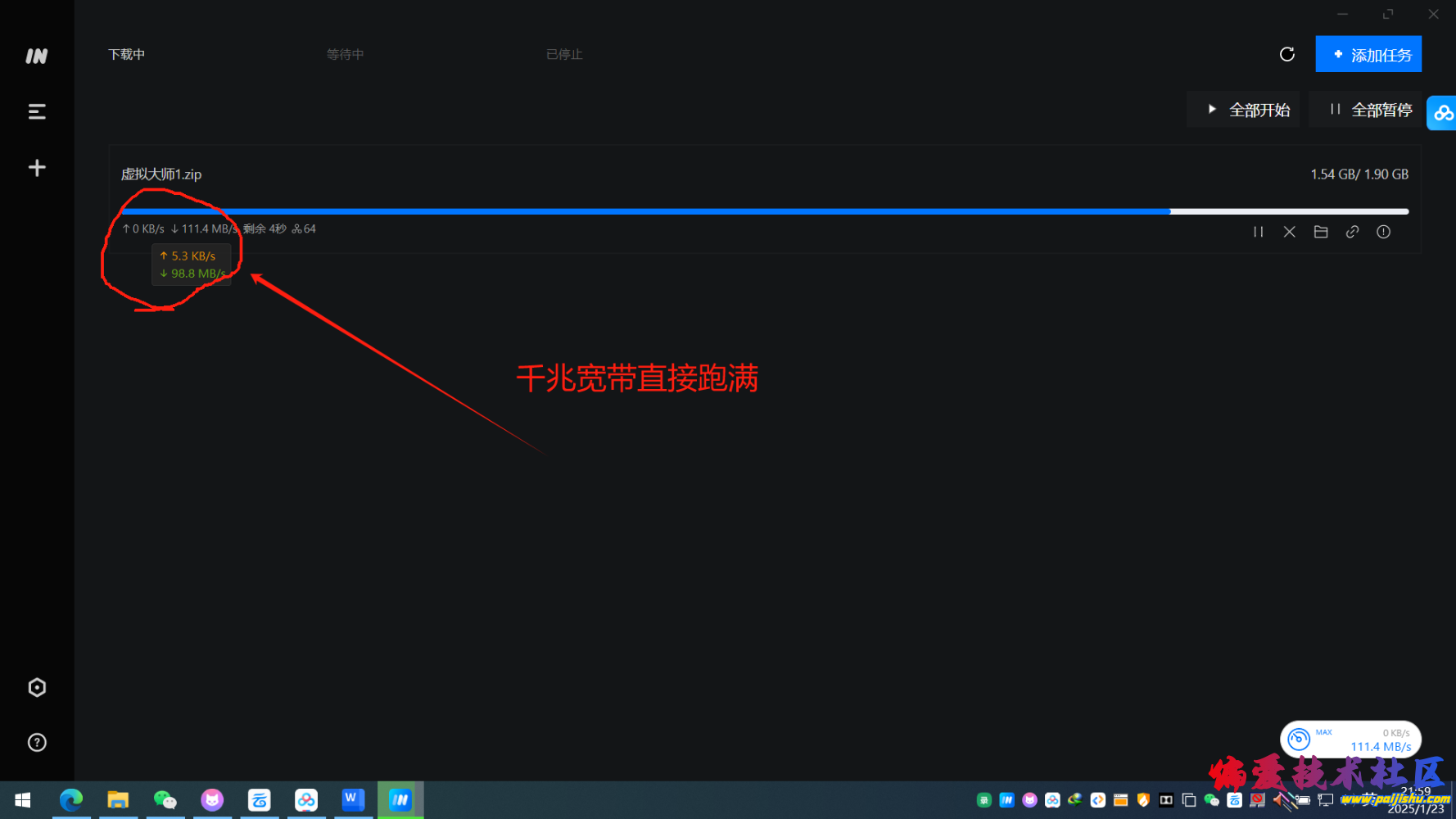This screenshot has width=1456, height=819.
Task: Show task details info icon
Action: [1383, 232]
